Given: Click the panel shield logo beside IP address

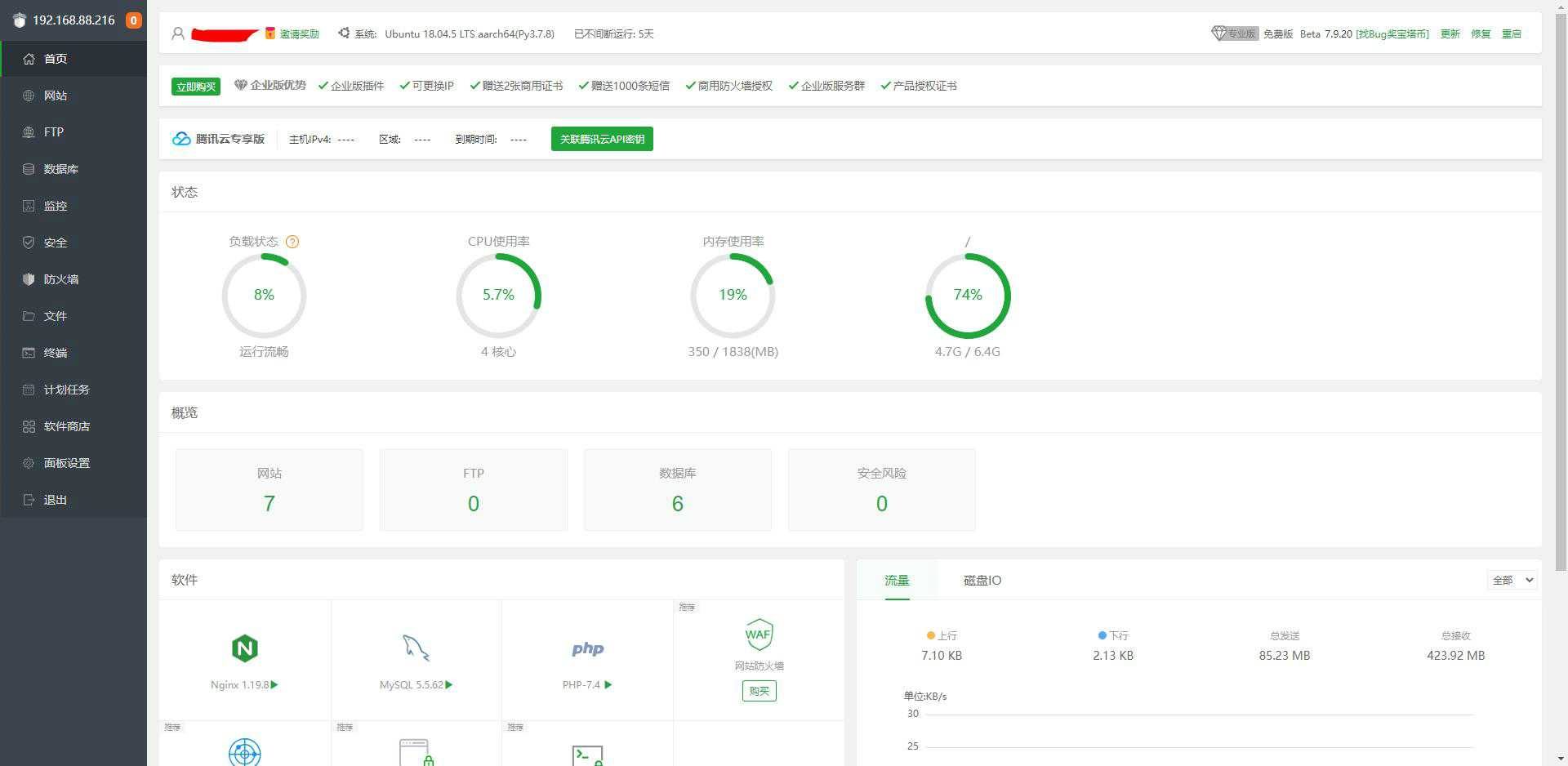Looking at the screenshot, I should pos(20,20).
